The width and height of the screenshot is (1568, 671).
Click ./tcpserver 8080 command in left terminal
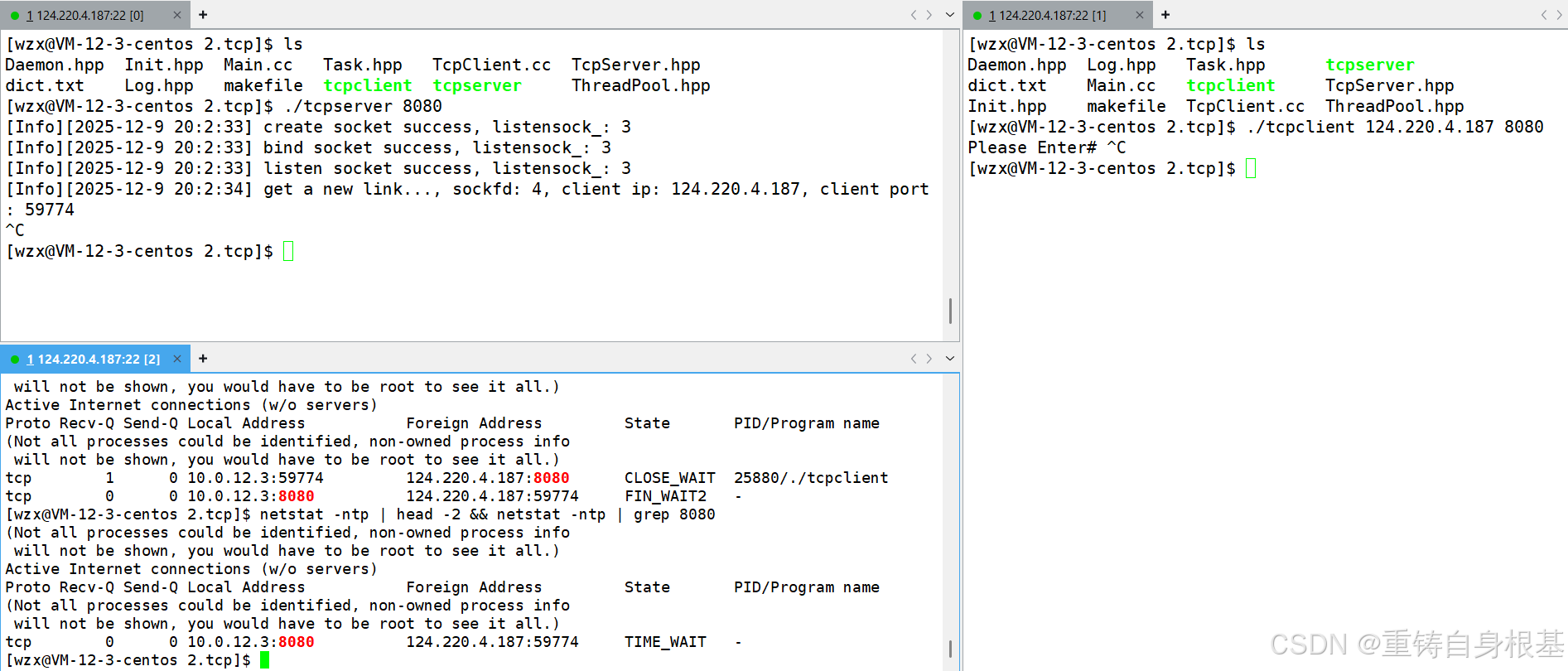pos(363,106)
